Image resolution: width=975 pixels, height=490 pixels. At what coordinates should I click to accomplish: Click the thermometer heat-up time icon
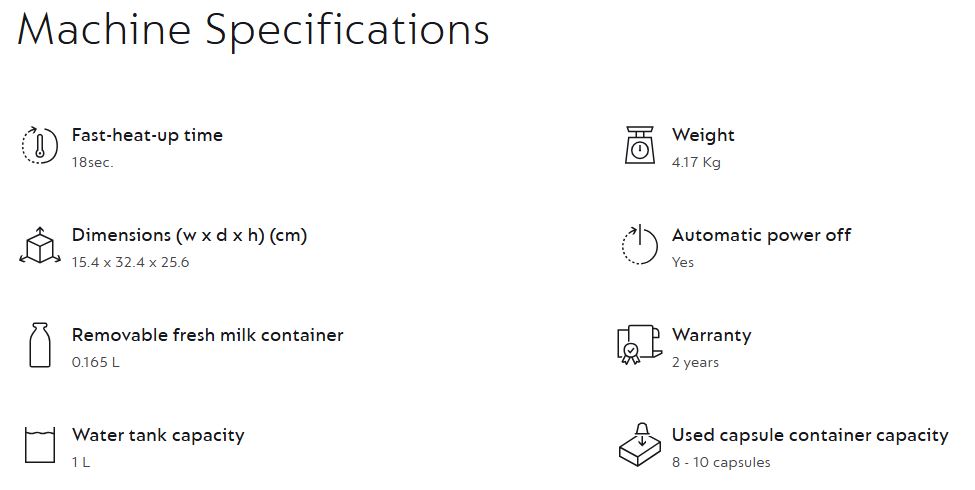(39, 146)
